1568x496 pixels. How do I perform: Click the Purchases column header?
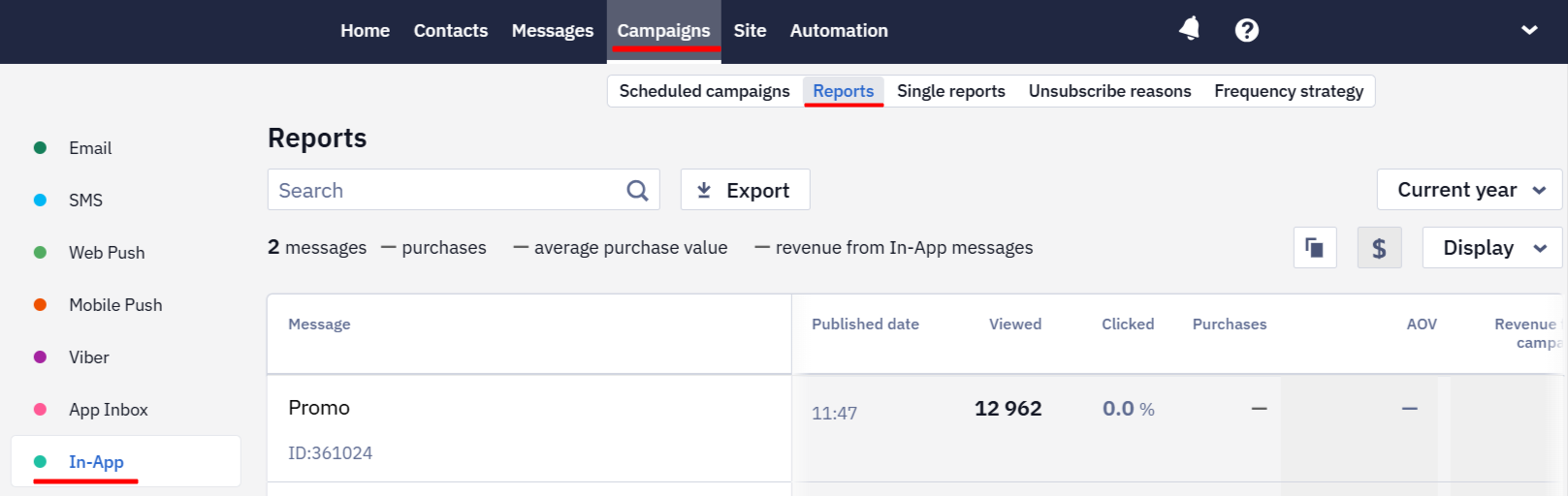tap(1230, 325)
